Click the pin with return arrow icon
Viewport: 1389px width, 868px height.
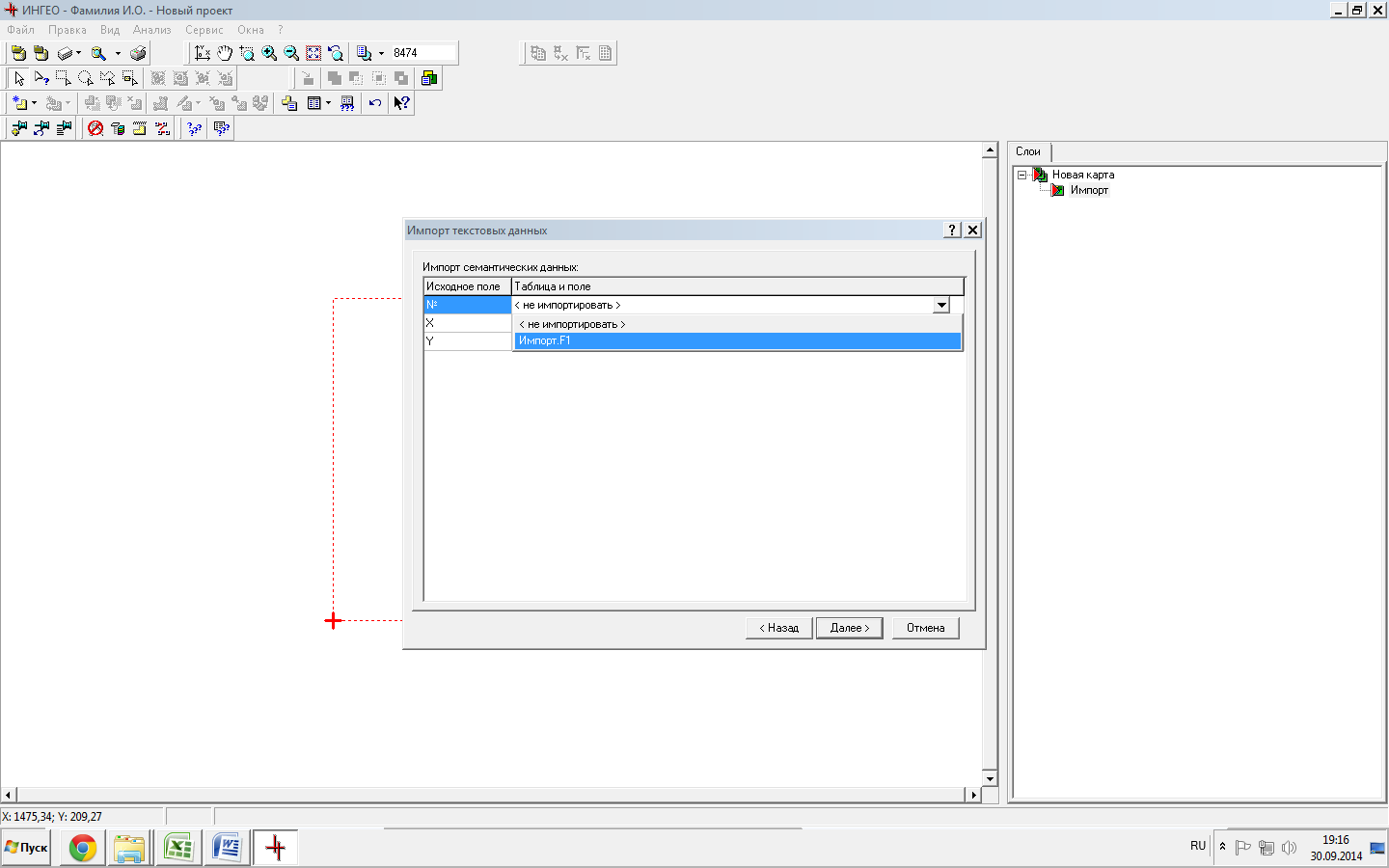[x=41, y=128]
